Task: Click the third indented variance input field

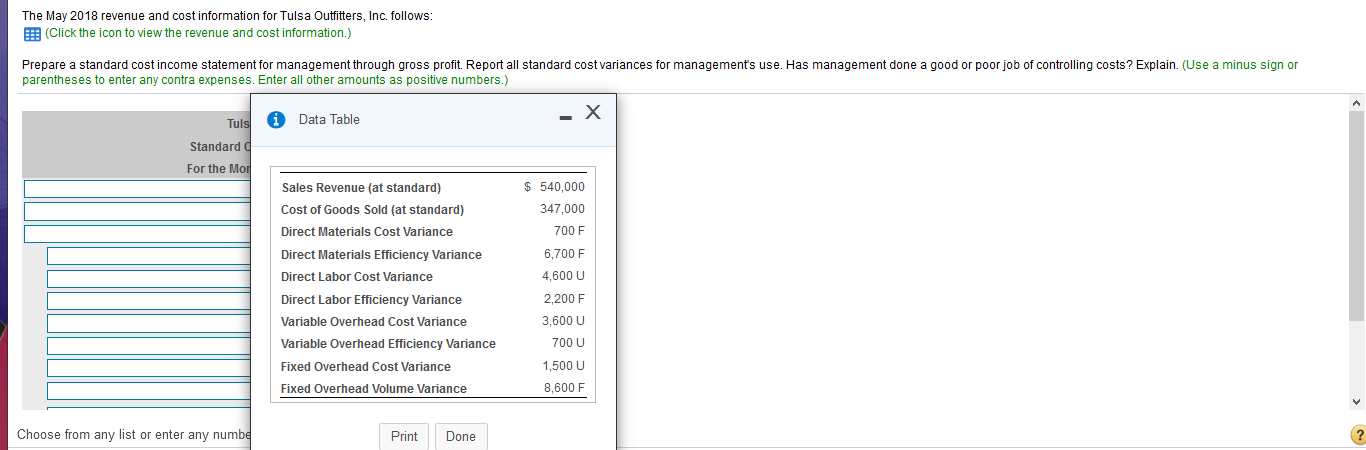Action: [x=149, y=301]
